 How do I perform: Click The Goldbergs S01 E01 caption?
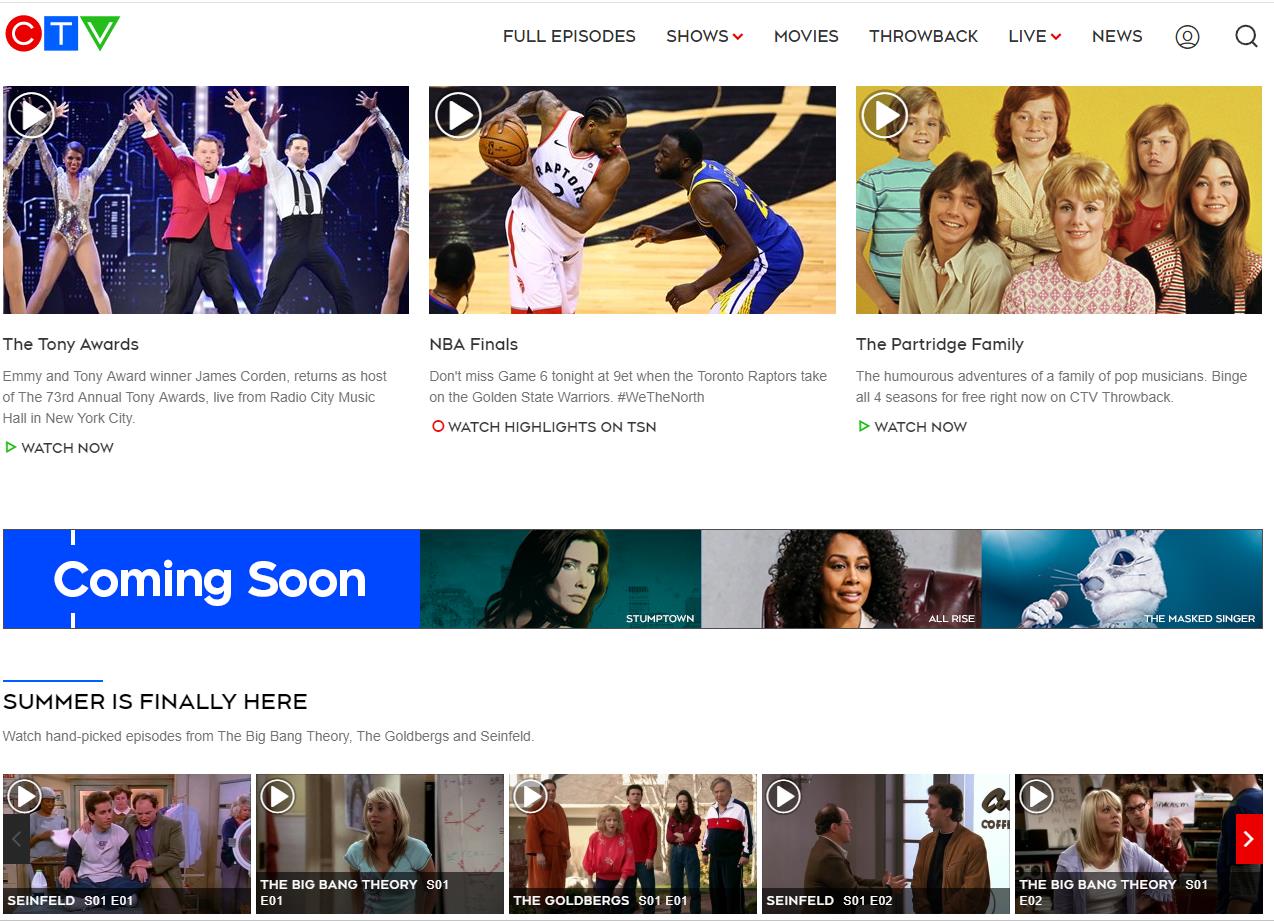(601, 900)
